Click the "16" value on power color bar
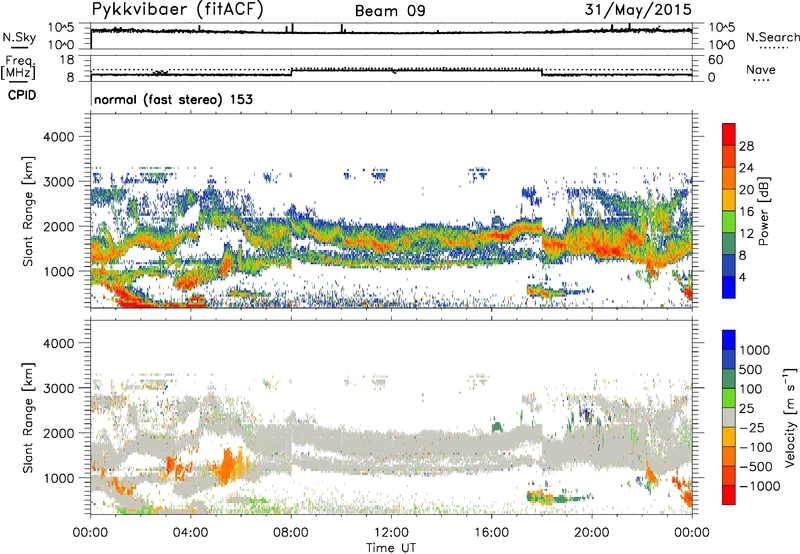The image size is (800, 554). click(x=746, y=212)
